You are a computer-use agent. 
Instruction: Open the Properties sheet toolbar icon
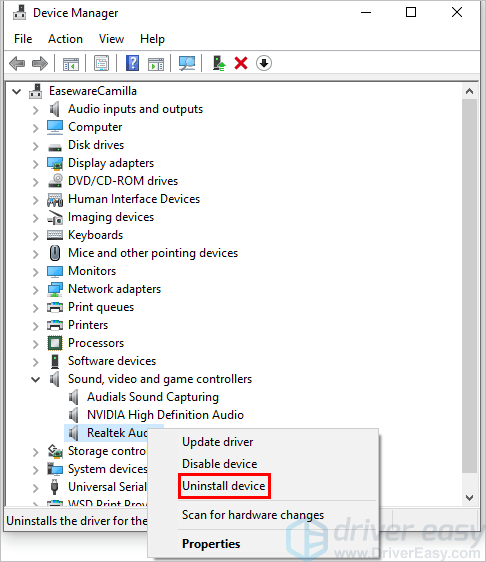[x=102, y=63]
